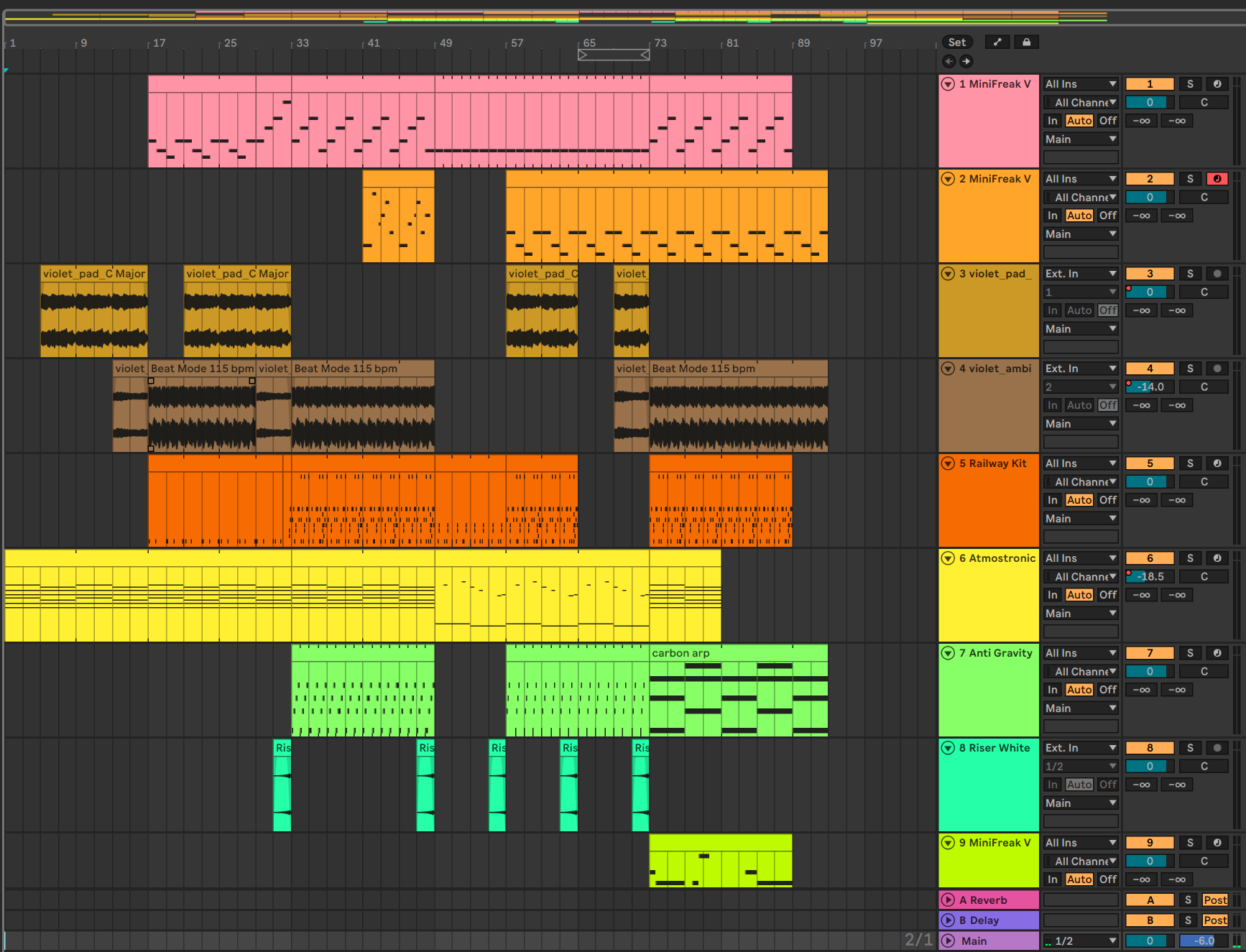The height and width of the screenshot is (952, 1246).
Task: Set track 1 monitor to In
Action: 1052,121
